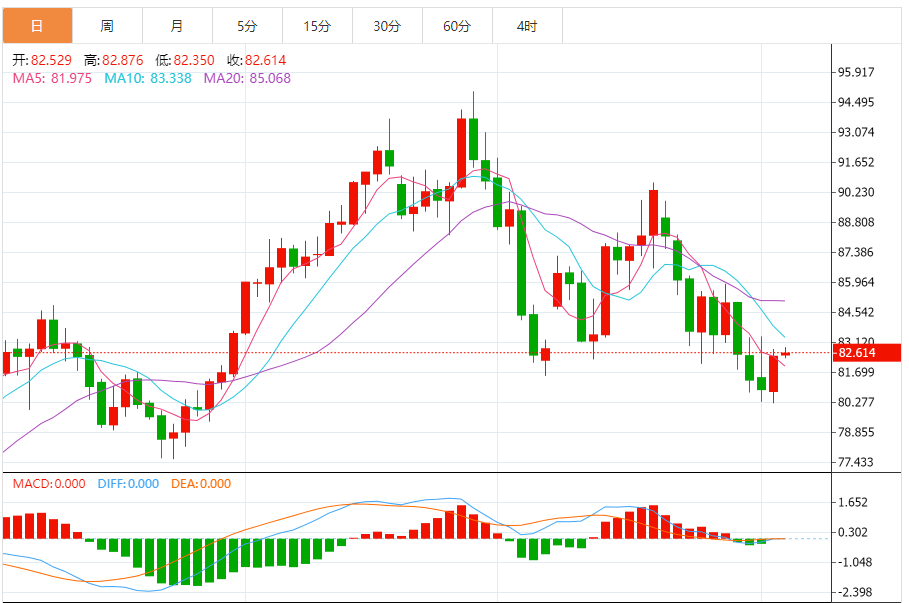
Task: Open the 30分 timeframe tab
Action: coord(387,26)
